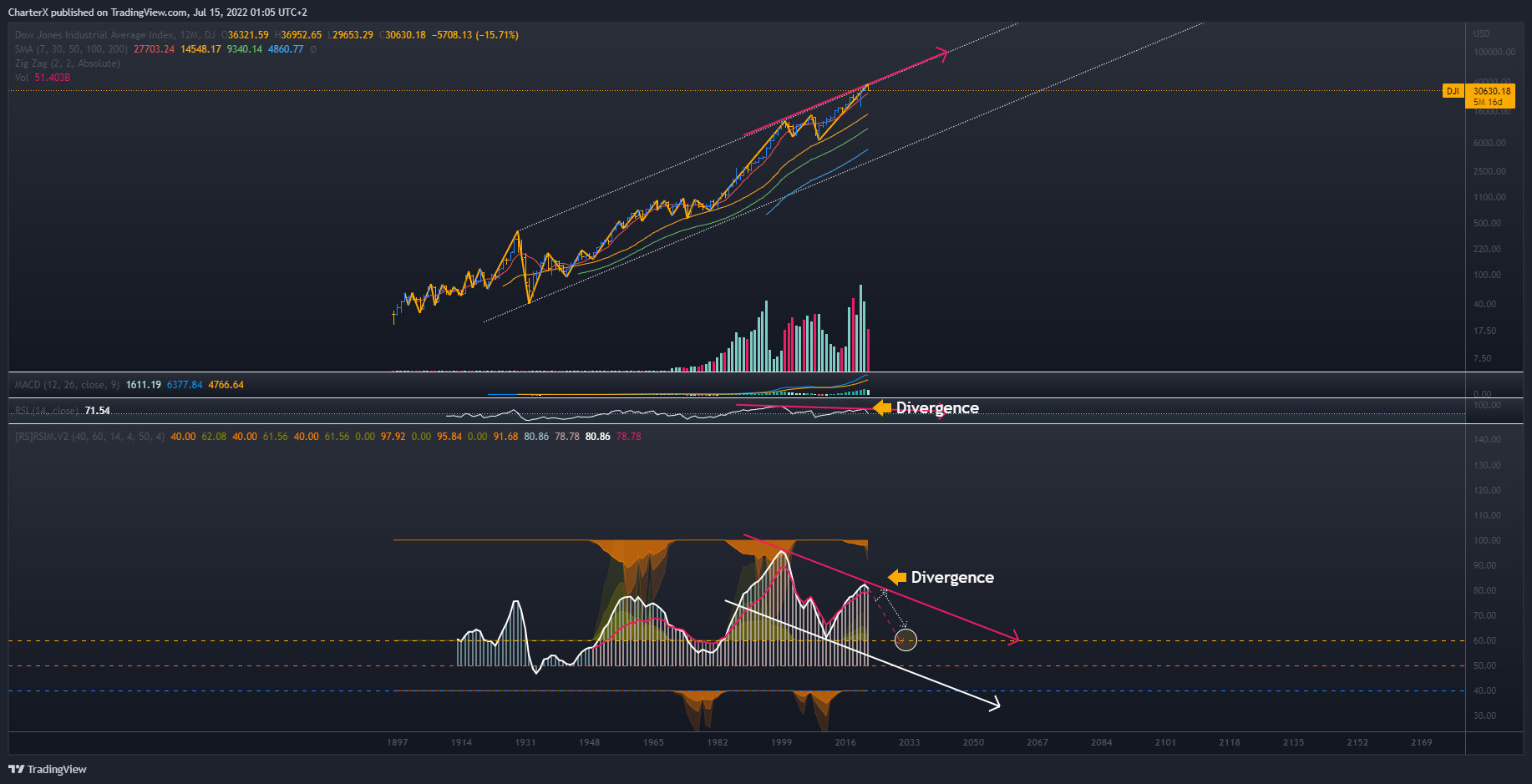Click the low price value 29653.29
1532x784 pixels.
pyautogui.click(x=353, y=35)
